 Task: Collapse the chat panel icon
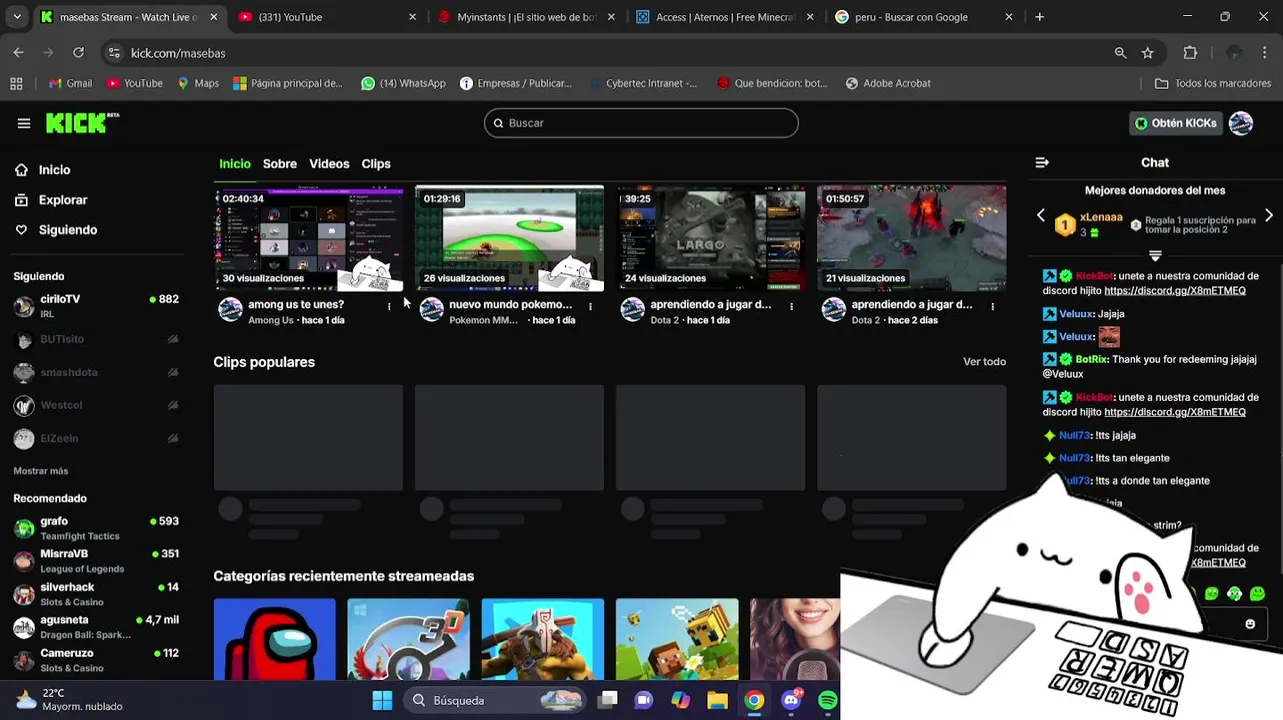point(1042,163)
